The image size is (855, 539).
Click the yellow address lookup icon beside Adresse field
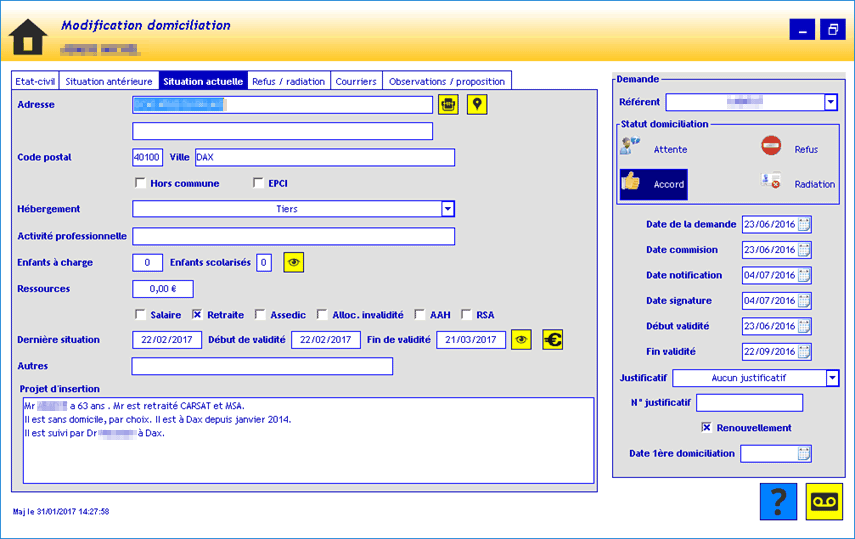[x=448, y=105]
